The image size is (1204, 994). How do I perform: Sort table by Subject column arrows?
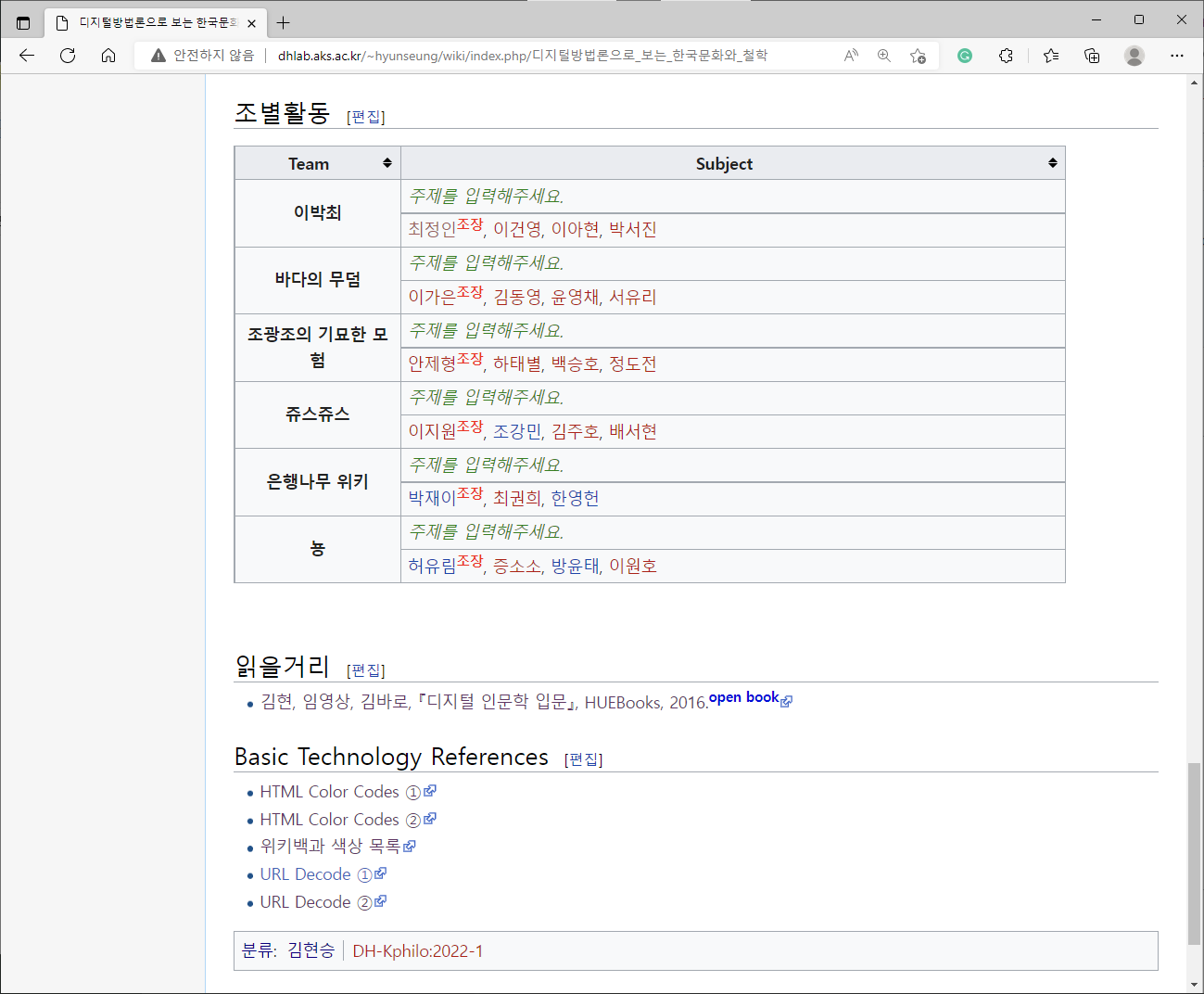[1053, 163]
